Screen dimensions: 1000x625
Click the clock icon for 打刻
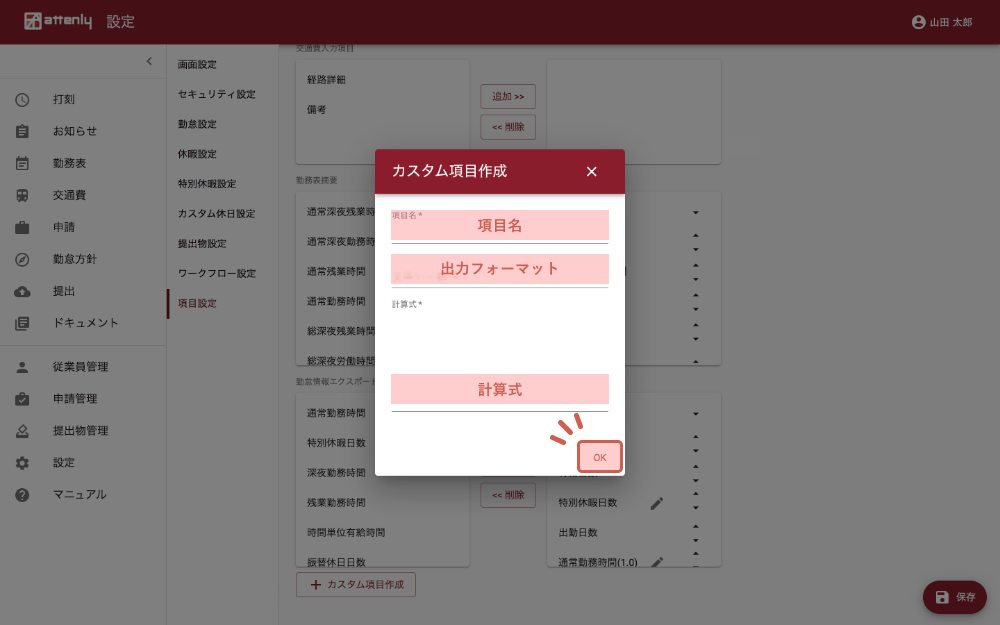pos(22,99)
